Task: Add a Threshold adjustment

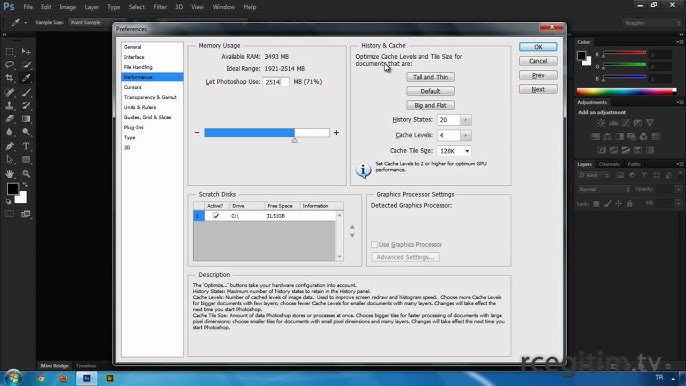Action: (626, 151)
